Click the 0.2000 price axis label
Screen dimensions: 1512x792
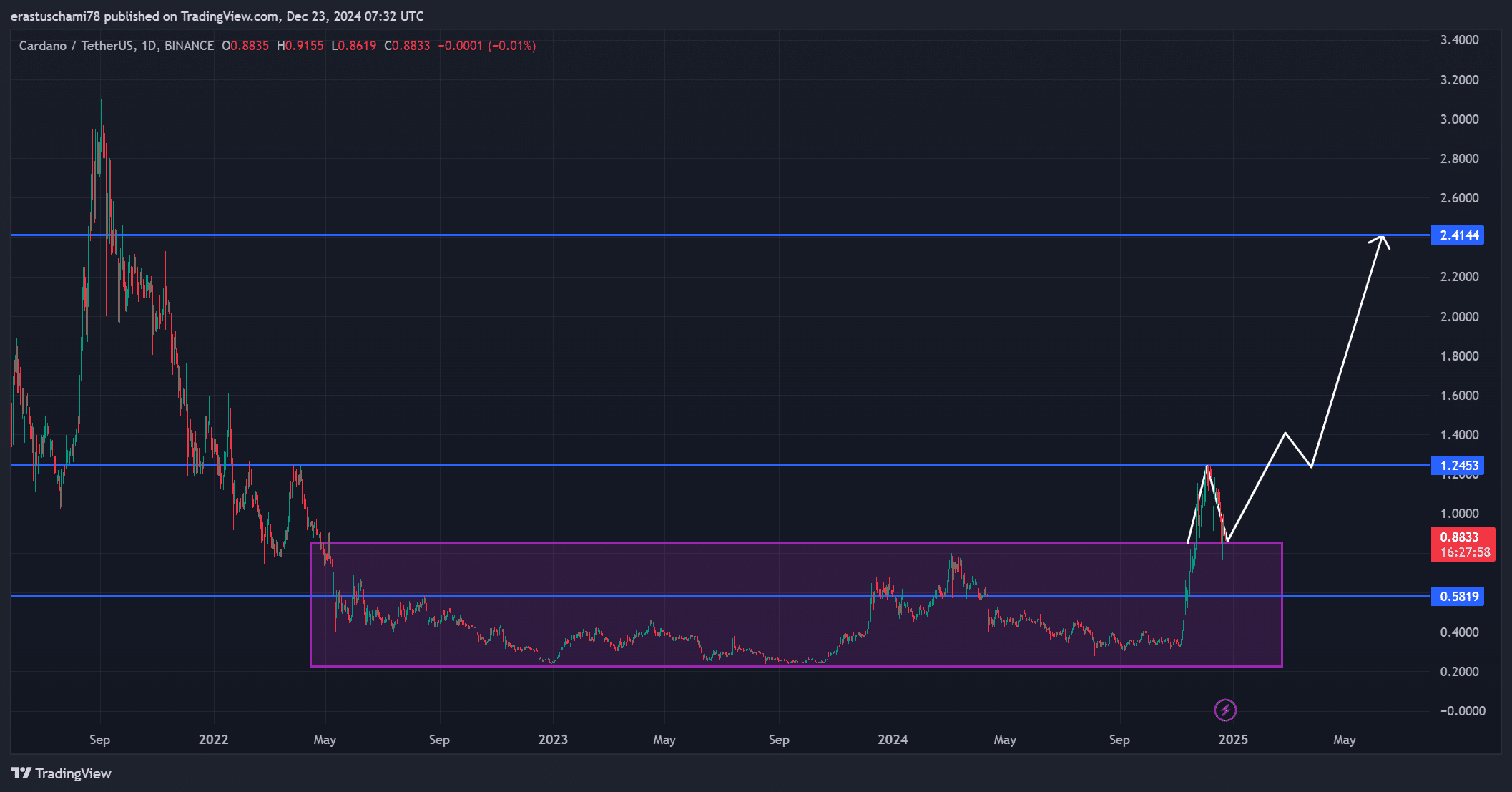click(x=1460, y=672)
